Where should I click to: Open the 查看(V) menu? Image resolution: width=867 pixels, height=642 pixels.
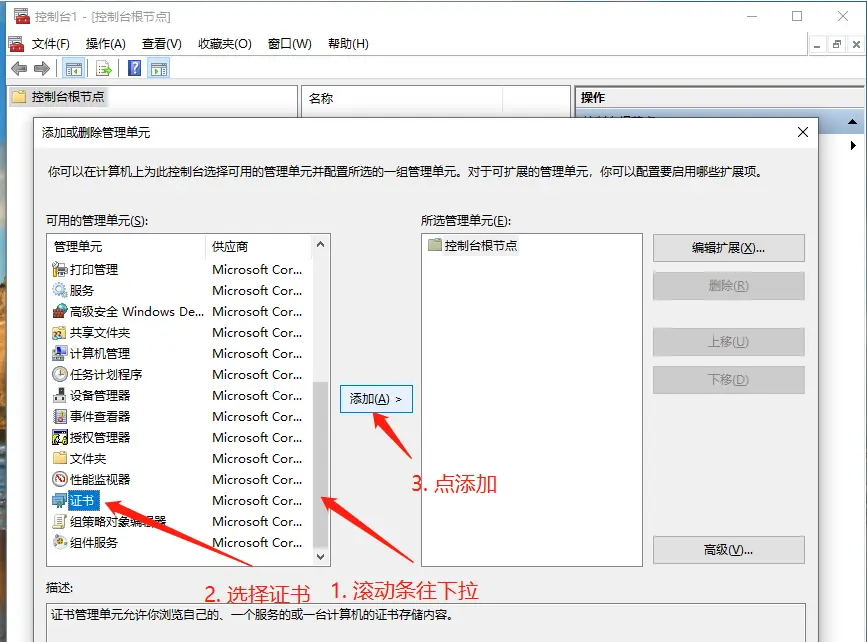tap(161, 44)
